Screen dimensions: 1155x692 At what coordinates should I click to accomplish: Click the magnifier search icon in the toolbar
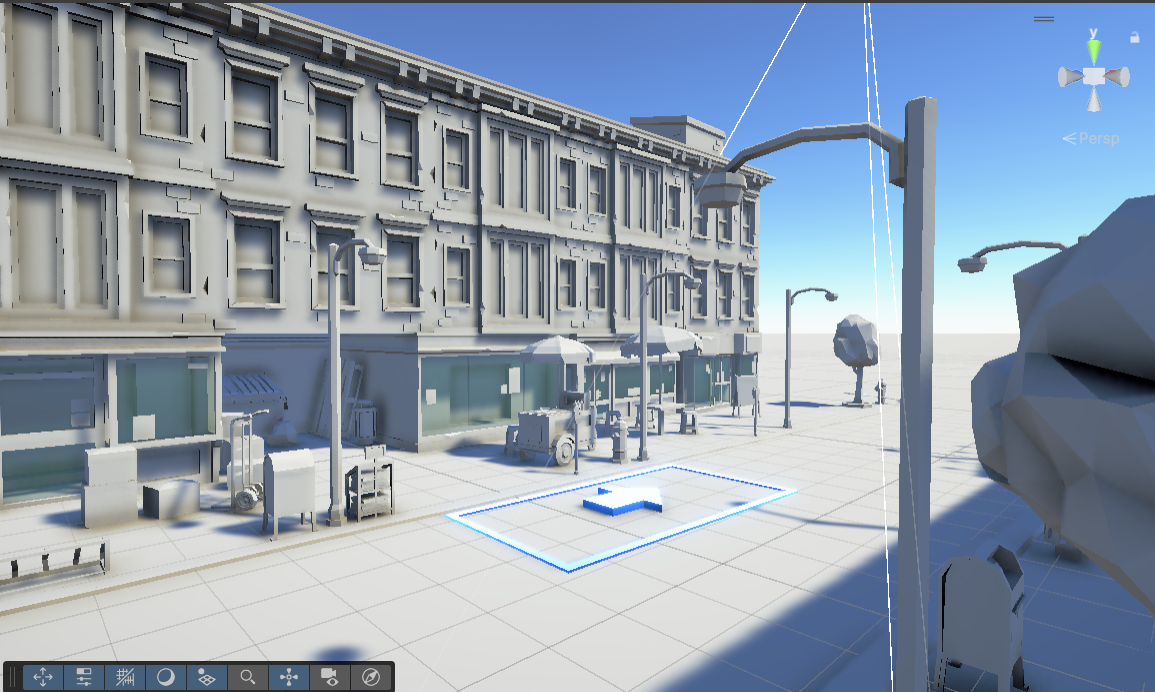coord(246,677)
